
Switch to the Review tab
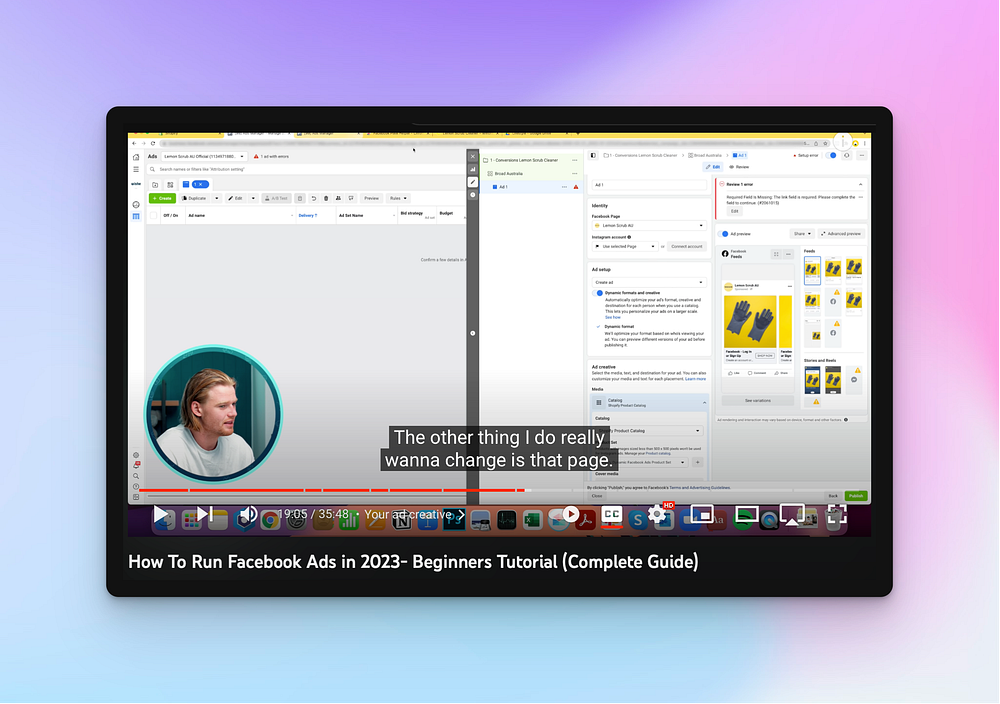739,167
